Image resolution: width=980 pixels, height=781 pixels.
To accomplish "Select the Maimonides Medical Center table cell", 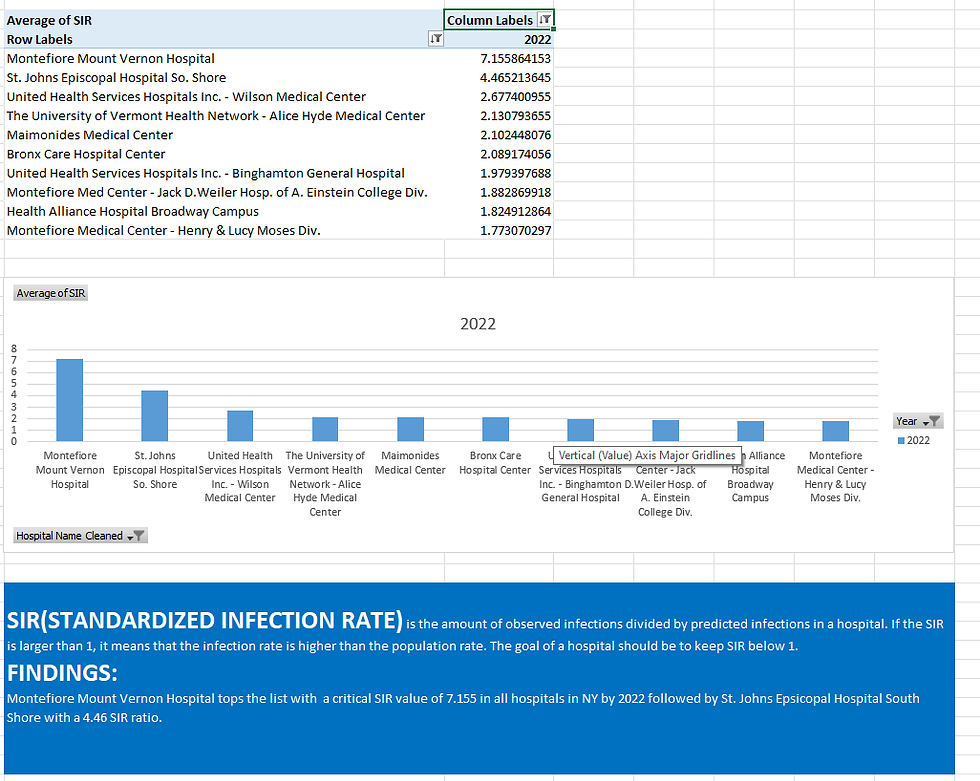I will (224, 135).
